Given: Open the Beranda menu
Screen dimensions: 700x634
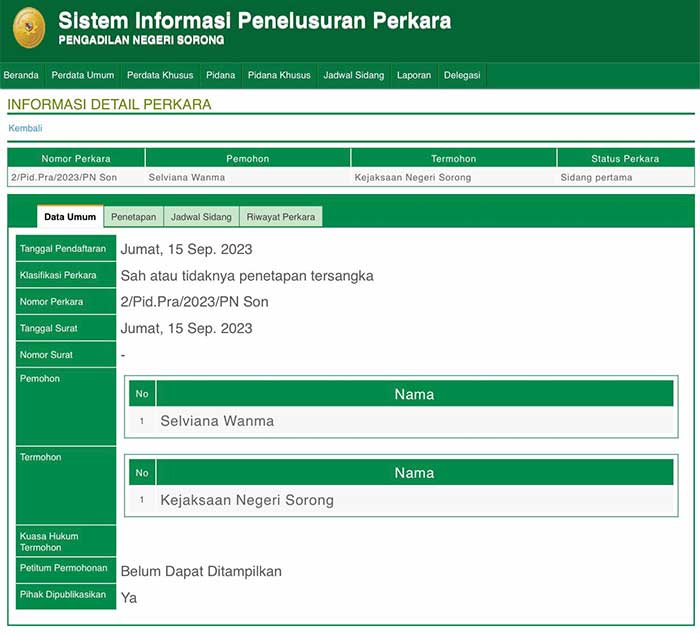Looking at the screenshot, I should pos(21,75).
